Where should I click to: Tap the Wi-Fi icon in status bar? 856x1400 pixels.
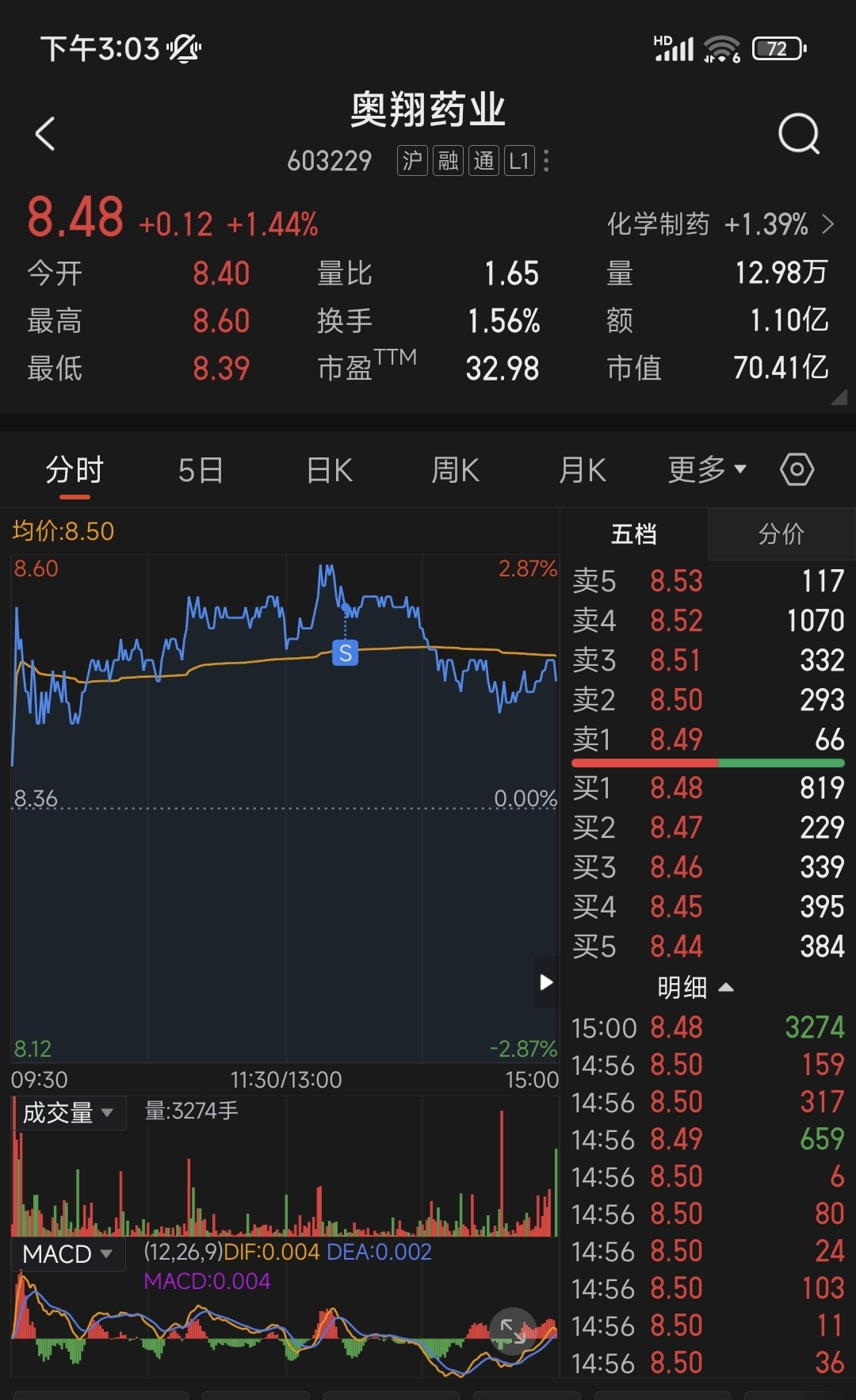point(721,49)
